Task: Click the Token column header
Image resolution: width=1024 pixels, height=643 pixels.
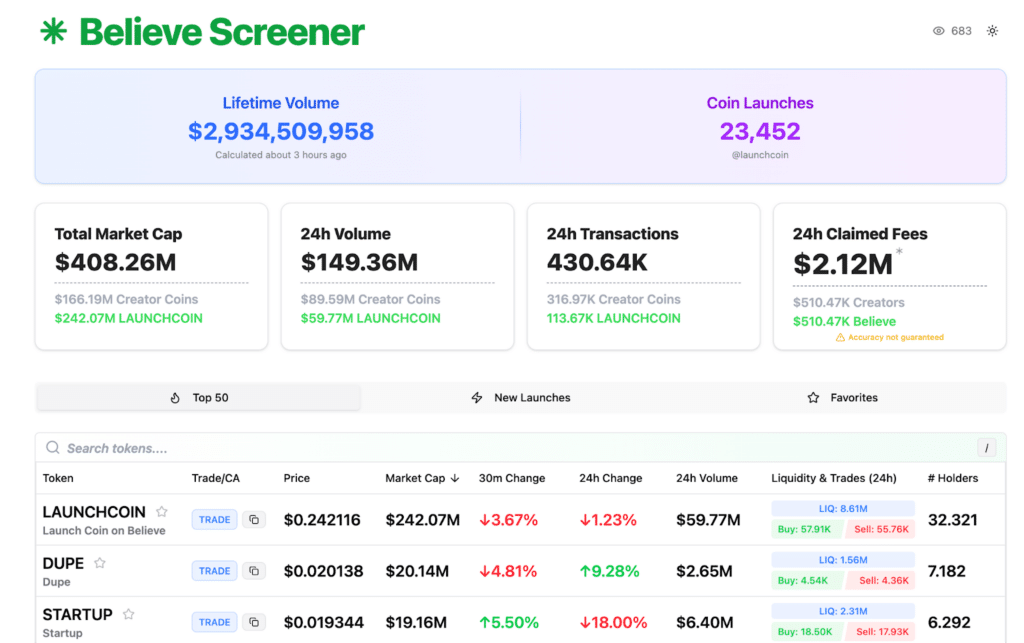Action: pos(58,478)
